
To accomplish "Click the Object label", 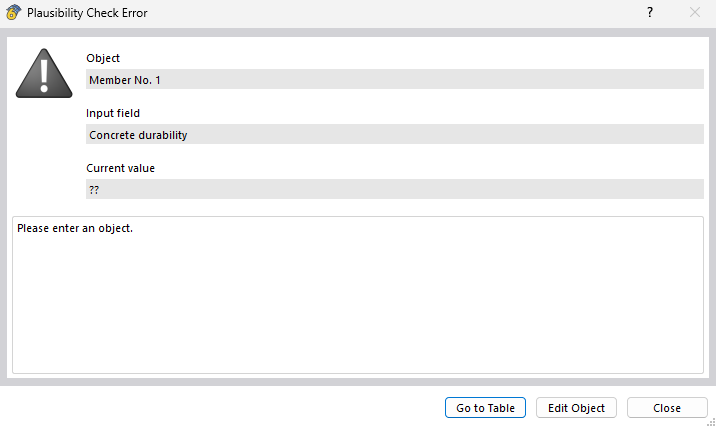I will click(103, 58).
